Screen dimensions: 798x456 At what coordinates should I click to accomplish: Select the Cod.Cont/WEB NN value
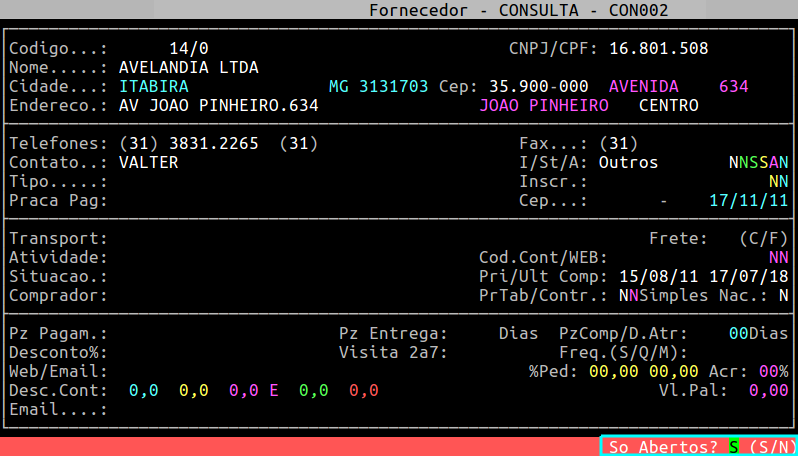(x=778, y=257)
